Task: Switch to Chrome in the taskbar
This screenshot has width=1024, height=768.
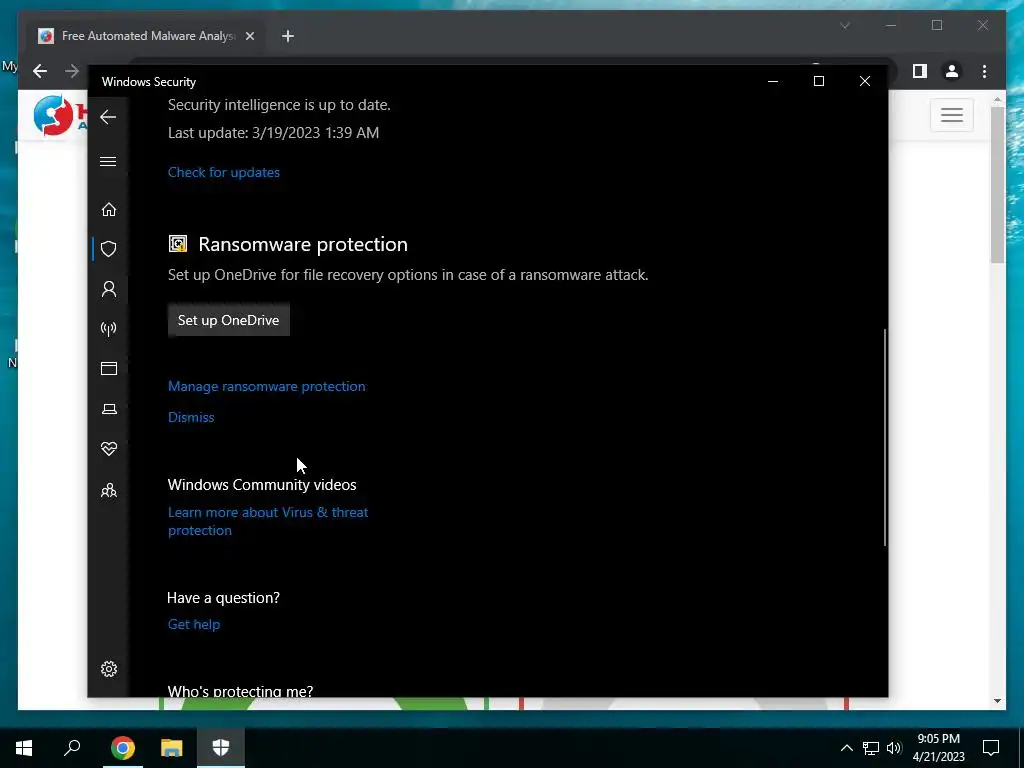Action: 122,747
